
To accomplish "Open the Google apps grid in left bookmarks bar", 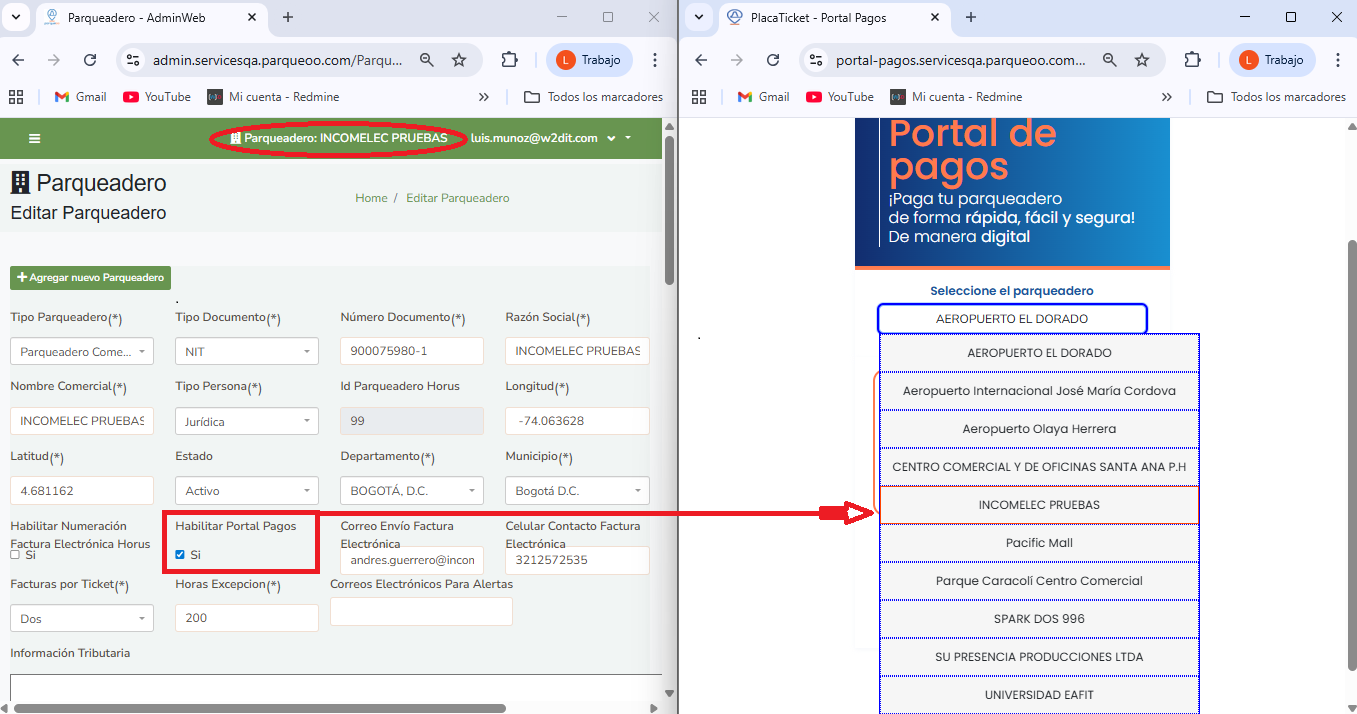I will tap(16, 97).
